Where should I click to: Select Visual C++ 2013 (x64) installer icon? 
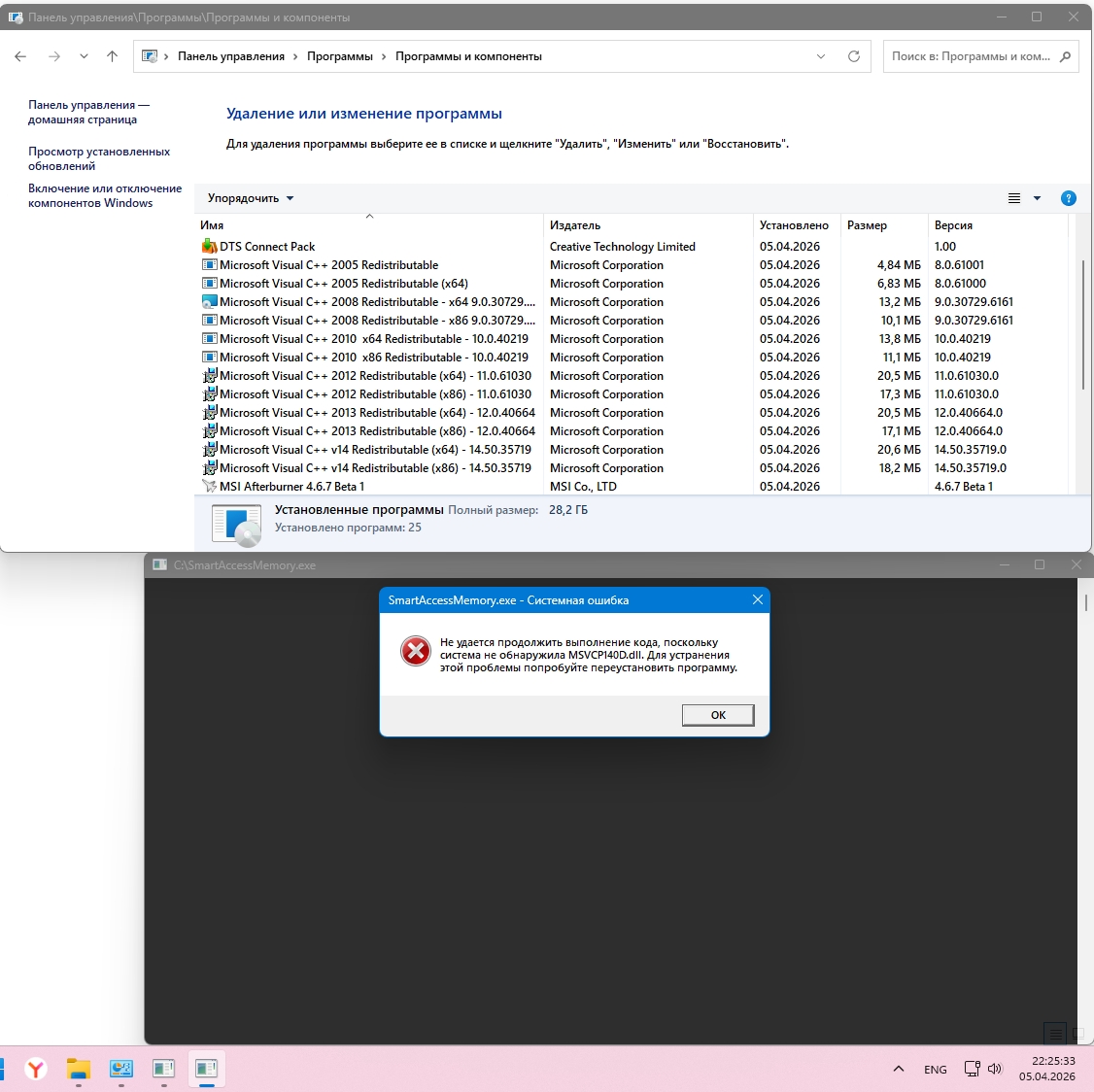pyautogui.click(x=209, y=413)
